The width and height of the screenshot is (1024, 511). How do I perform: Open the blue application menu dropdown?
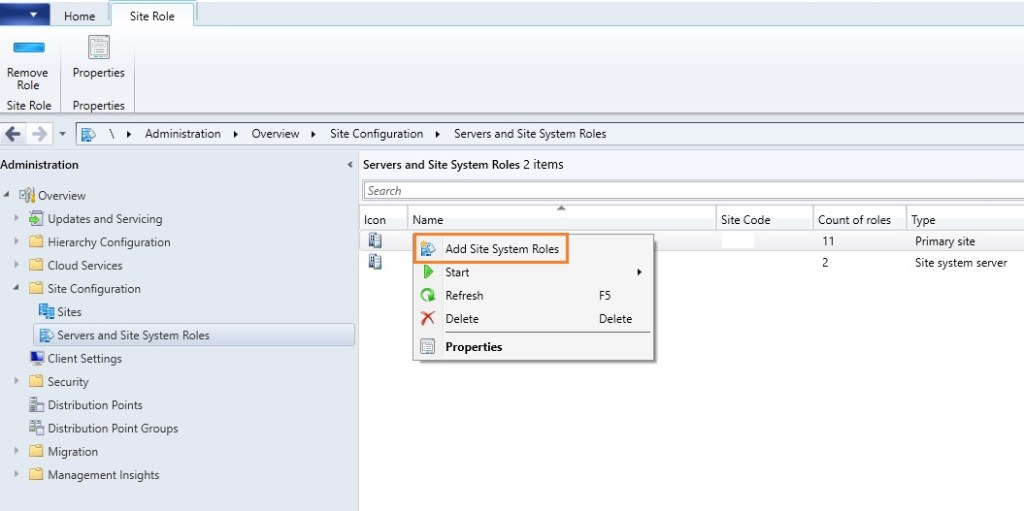coord(25,14)
